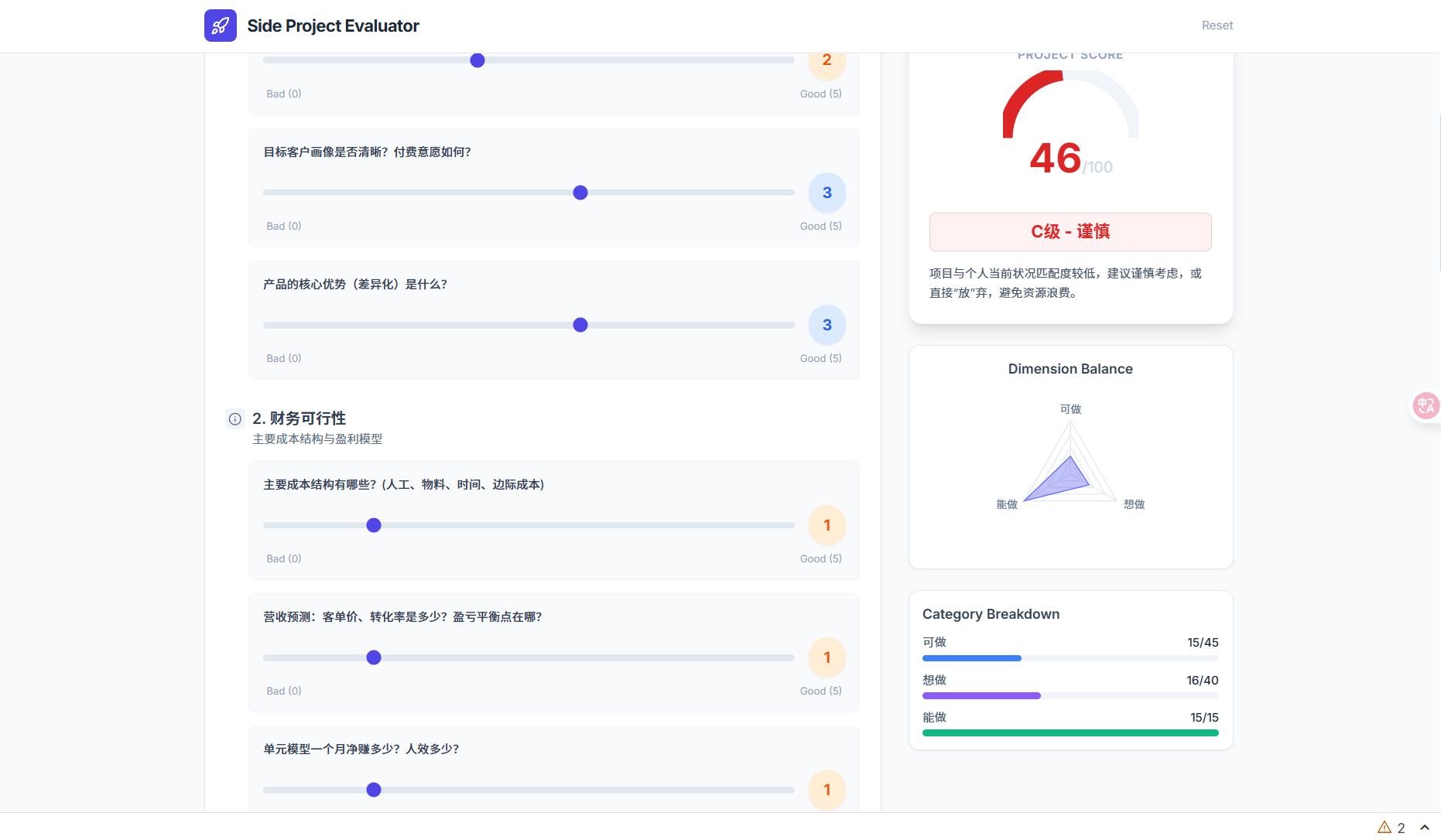
Task: Adjust the slider for 产品的核心优势（差异化）
Action: pos(529,325)
